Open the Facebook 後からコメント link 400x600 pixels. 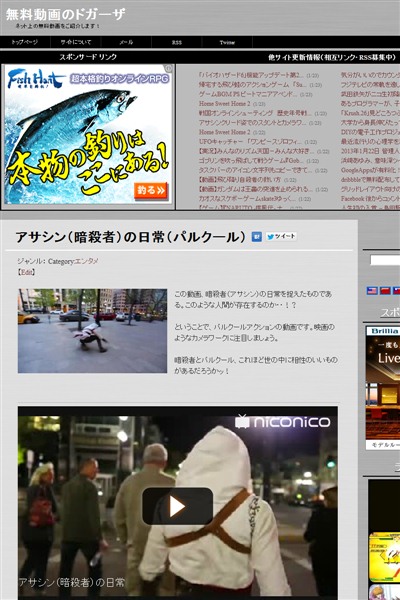(x=370, y=199)
